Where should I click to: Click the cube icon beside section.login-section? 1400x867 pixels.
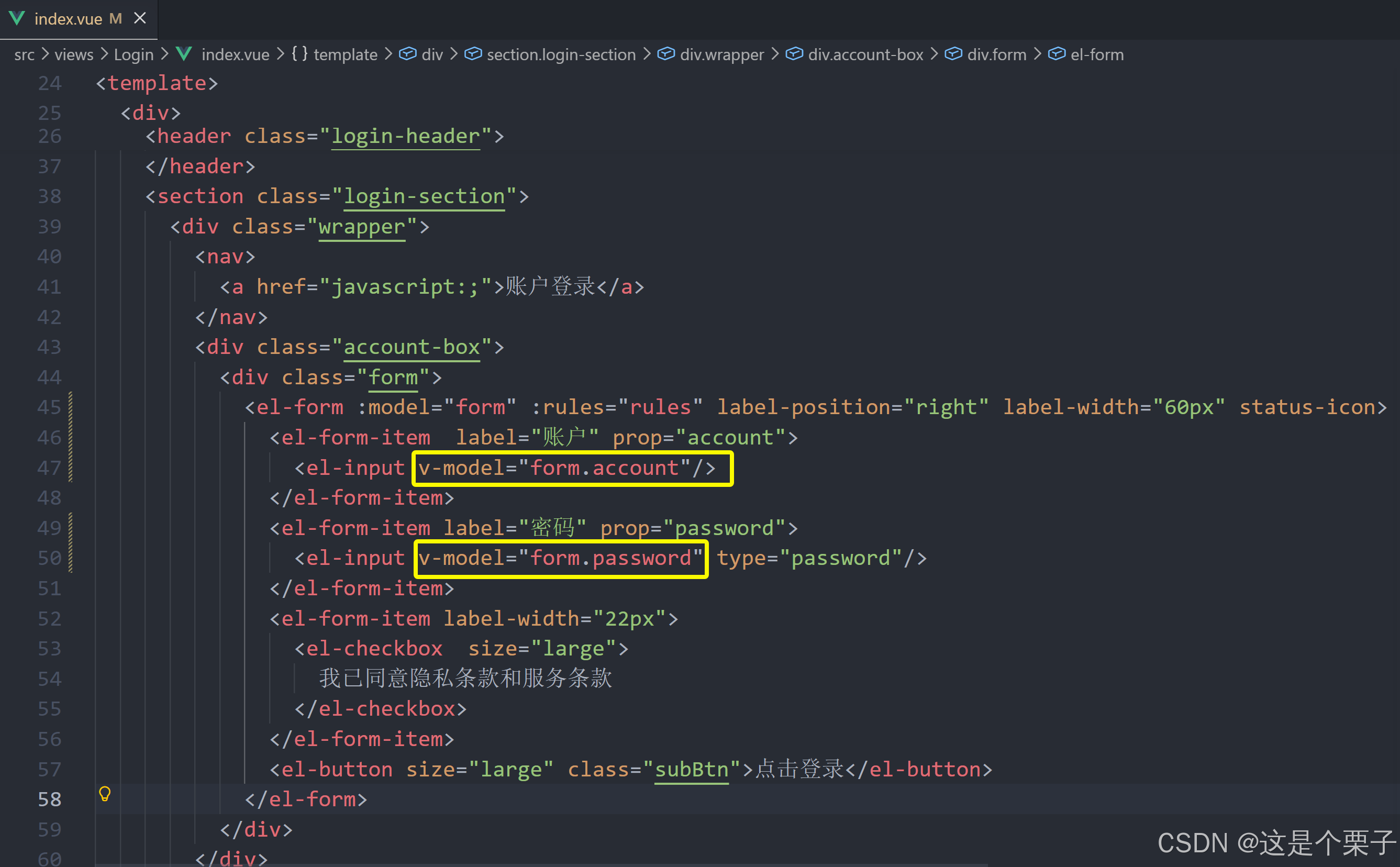coord(472,54)
